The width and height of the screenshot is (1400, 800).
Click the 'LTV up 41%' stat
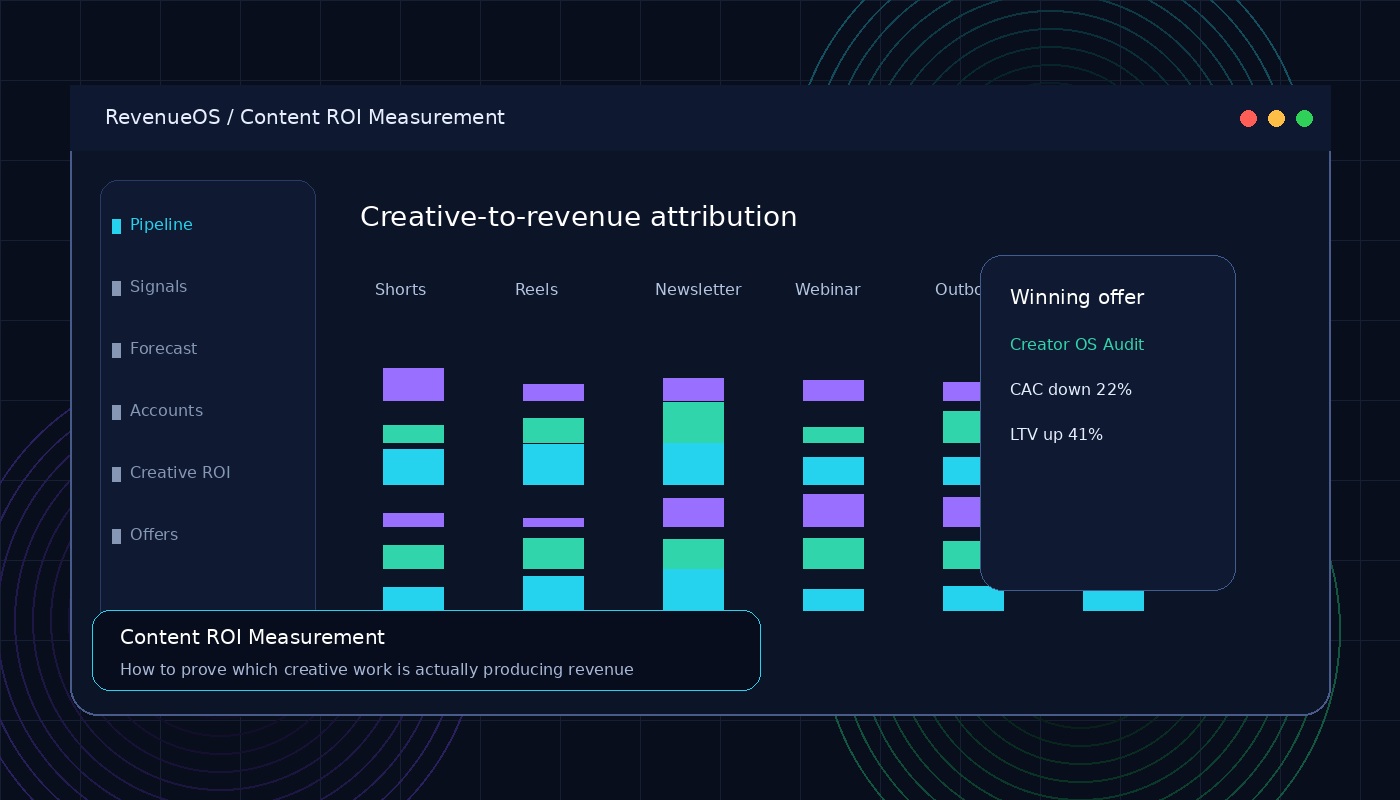click(x=1056, y=434)
